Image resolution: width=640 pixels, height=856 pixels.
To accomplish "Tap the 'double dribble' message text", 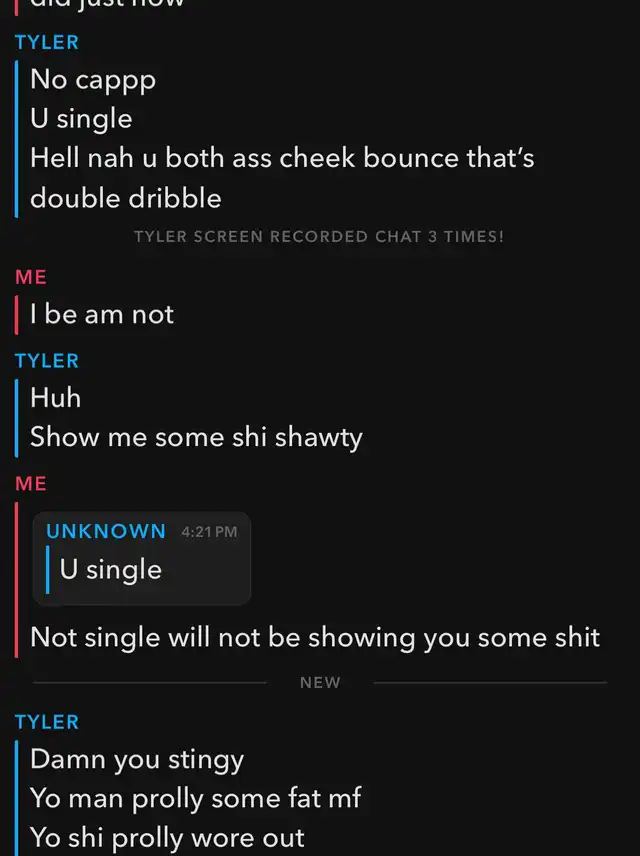I will point(126,198).
